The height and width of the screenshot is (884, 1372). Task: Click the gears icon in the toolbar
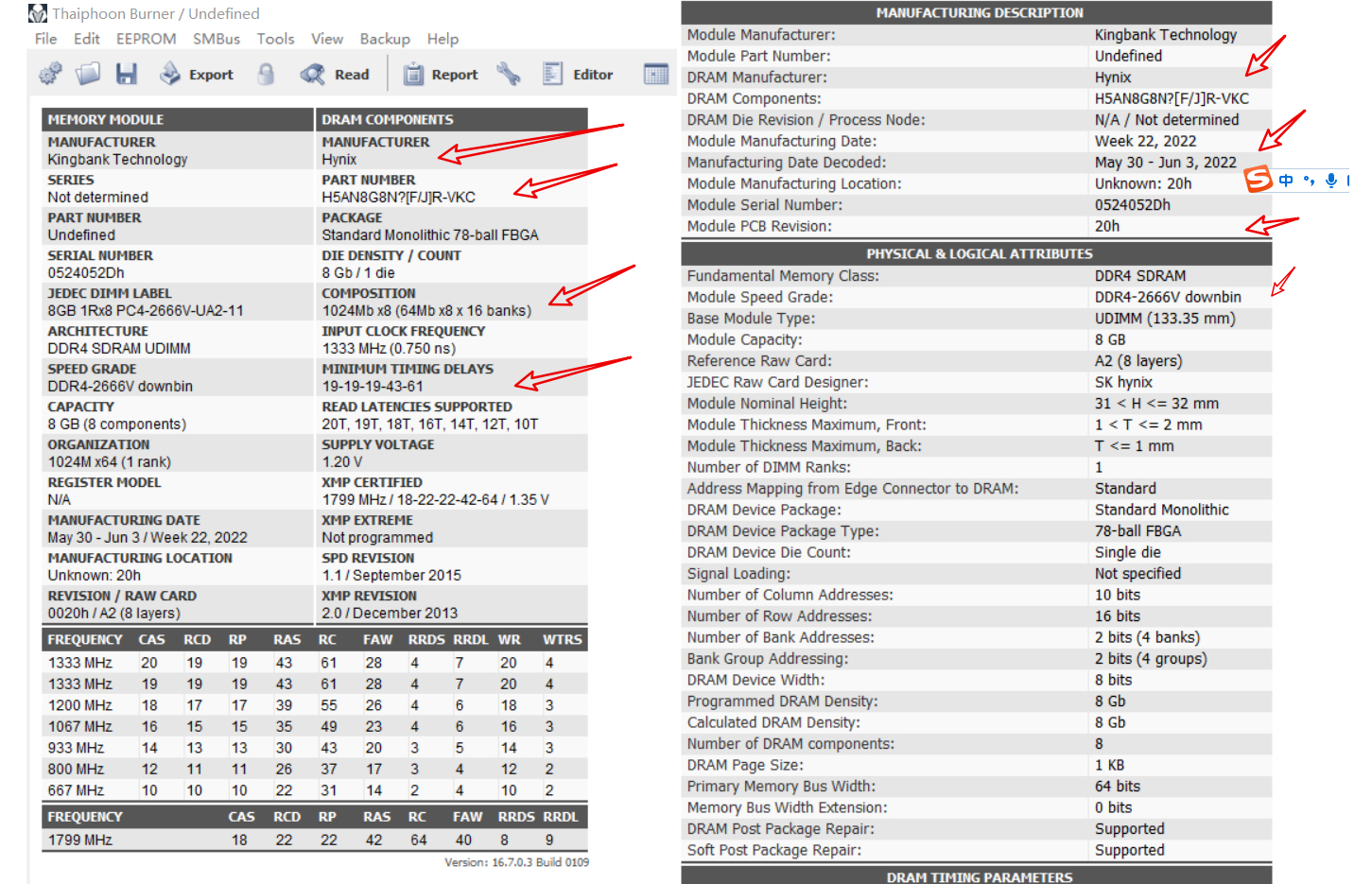tap(50, 74)
